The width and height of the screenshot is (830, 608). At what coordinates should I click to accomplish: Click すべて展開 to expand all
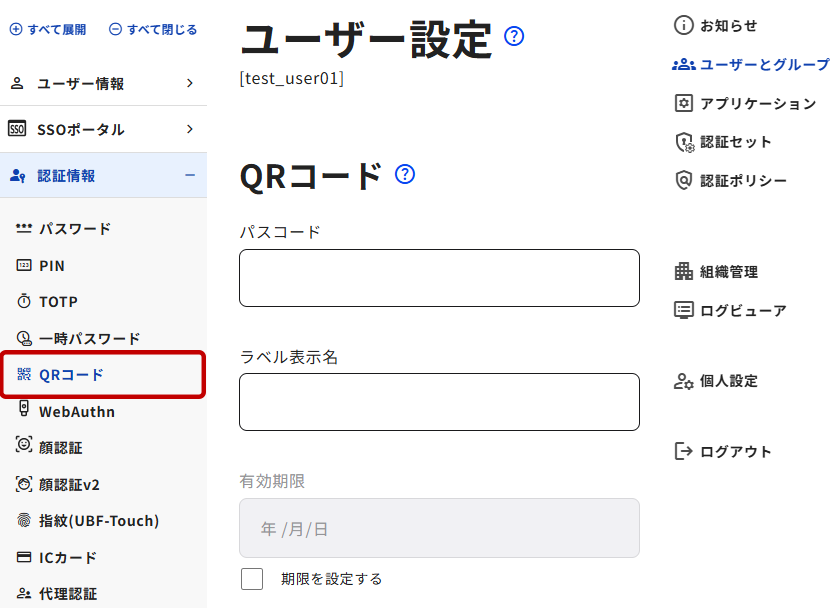pyautogui.click(x=48, y=30)
